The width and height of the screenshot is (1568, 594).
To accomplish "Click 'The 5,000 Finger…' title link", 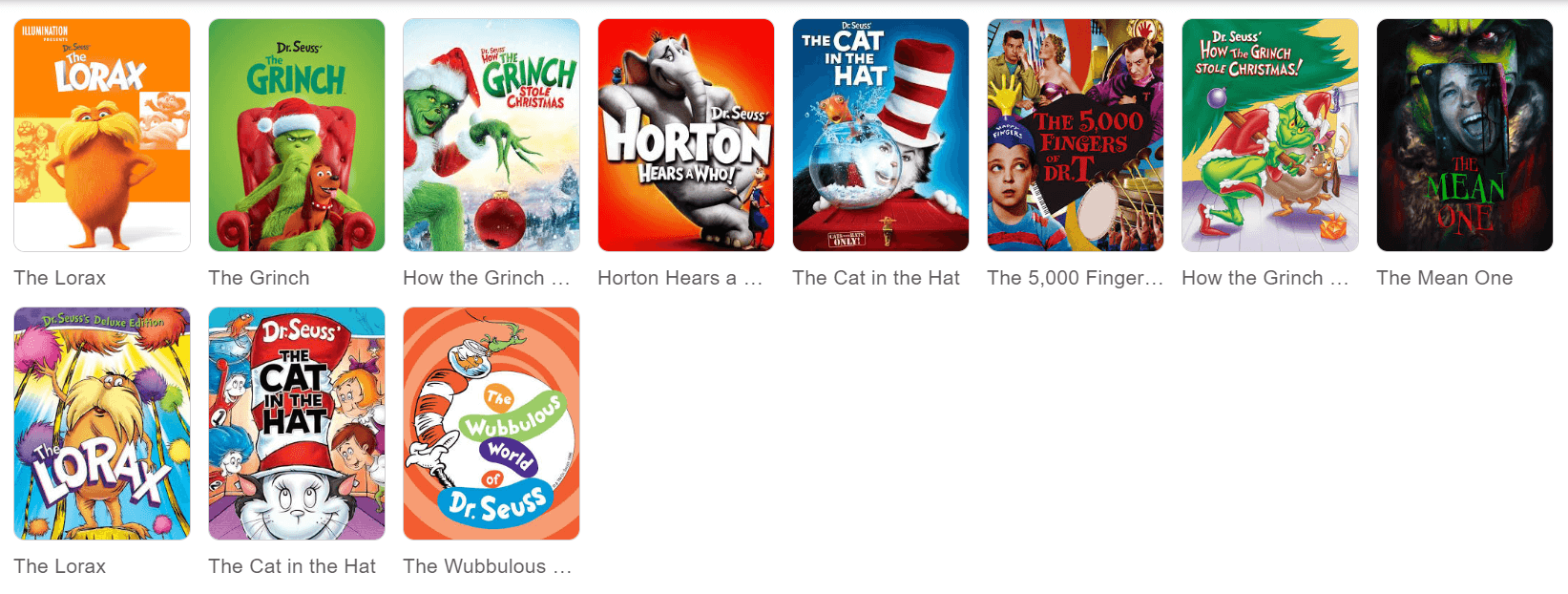I will [x=1076, y=278].
